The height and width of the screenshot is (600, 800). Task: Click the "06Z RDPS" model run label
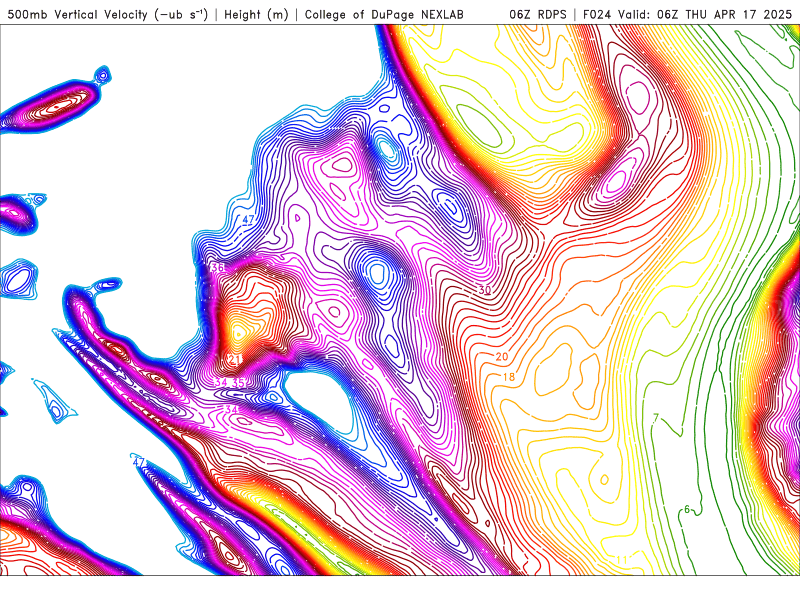[x=538, y=14]
